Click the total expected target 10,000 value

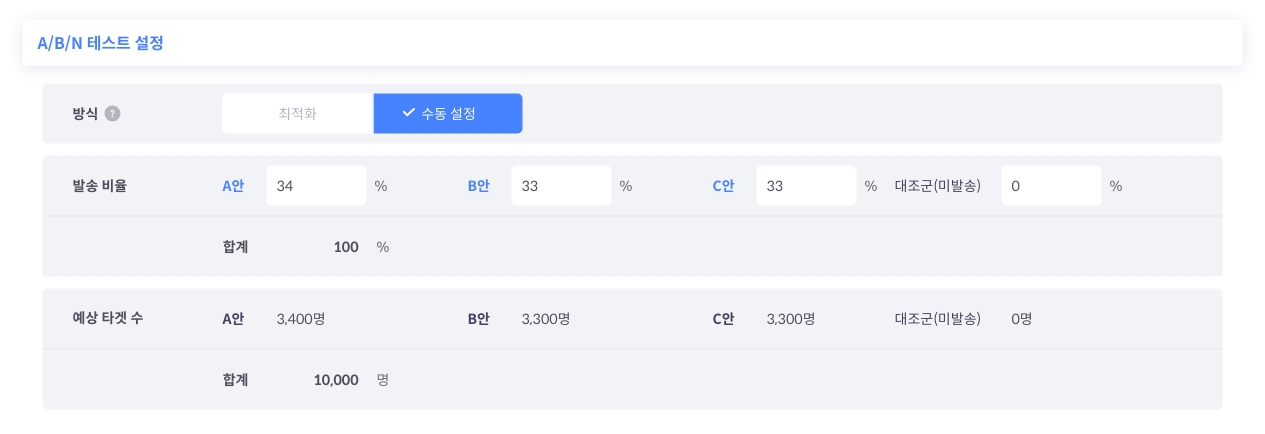click(336, 380)
